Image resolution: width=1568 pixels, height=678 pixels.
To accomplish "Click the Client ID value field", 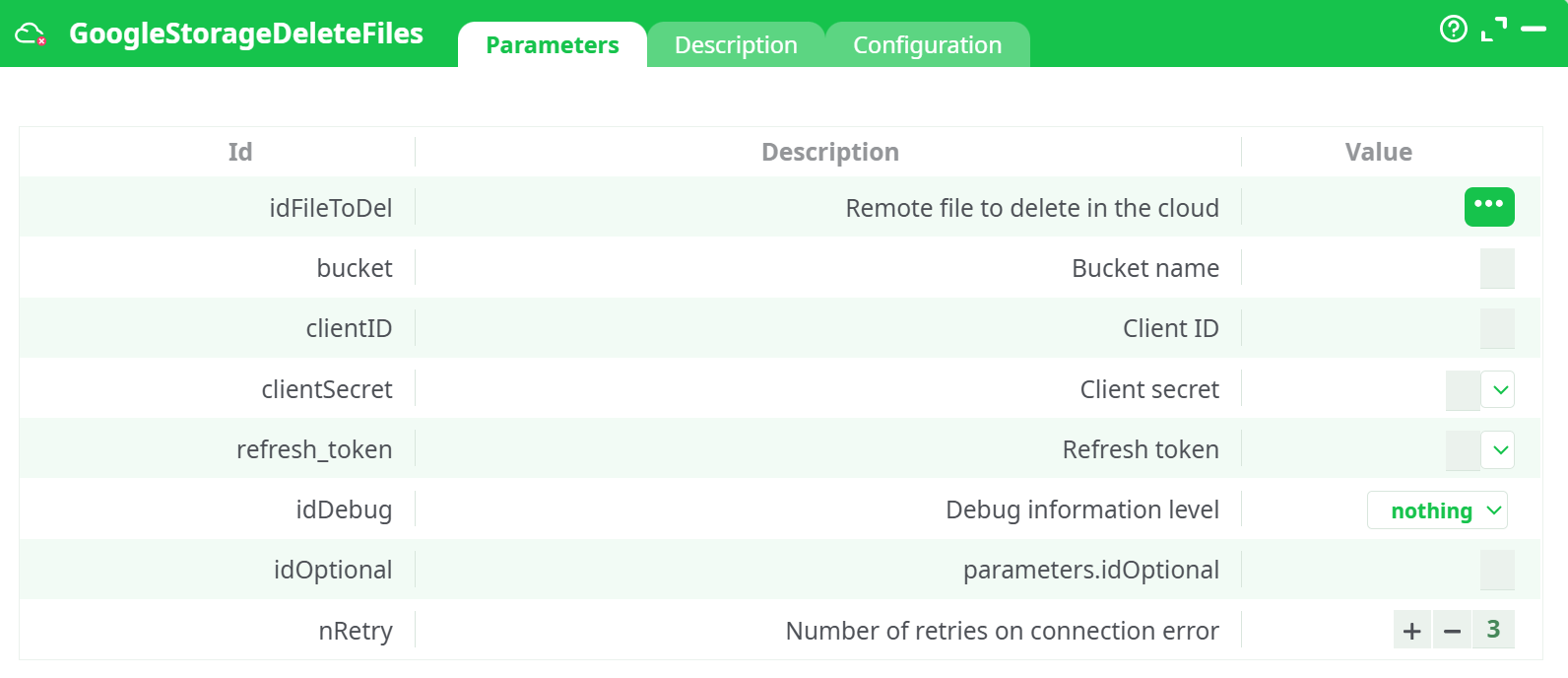I will click(1497, 328).
